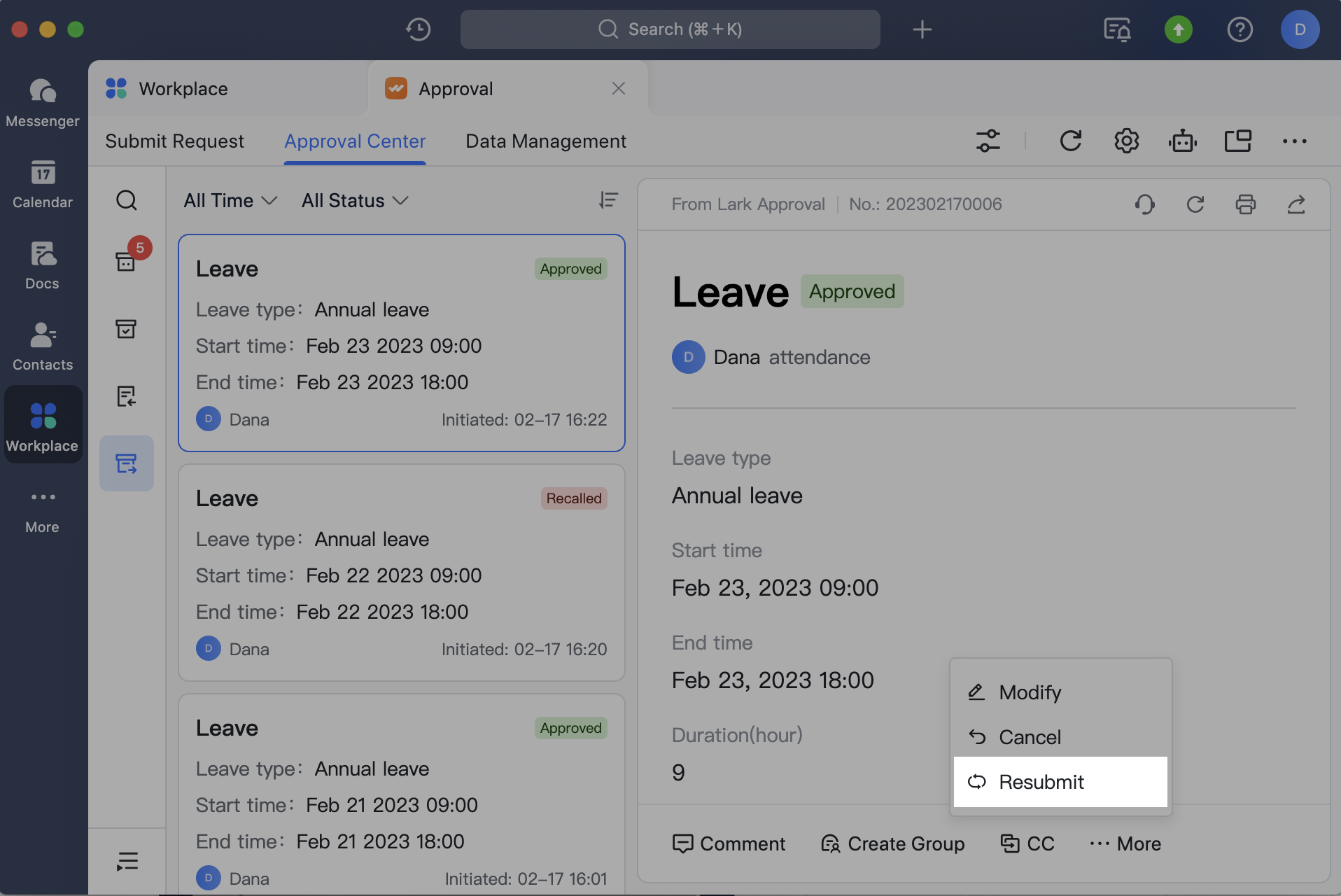Click the search field in title bar
Image resolution: width=1341 pixels, height=896 pixels.
point(670,29)
